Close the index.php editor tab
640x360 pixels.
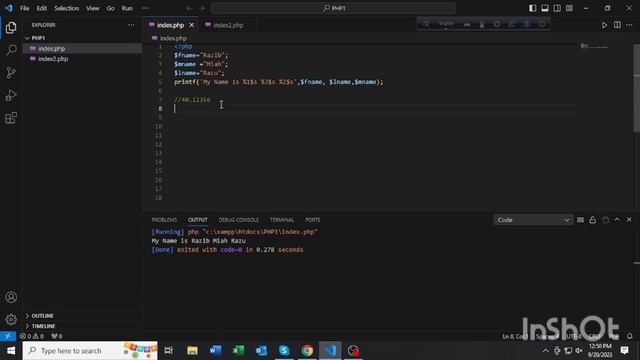(x=191, y=25)
